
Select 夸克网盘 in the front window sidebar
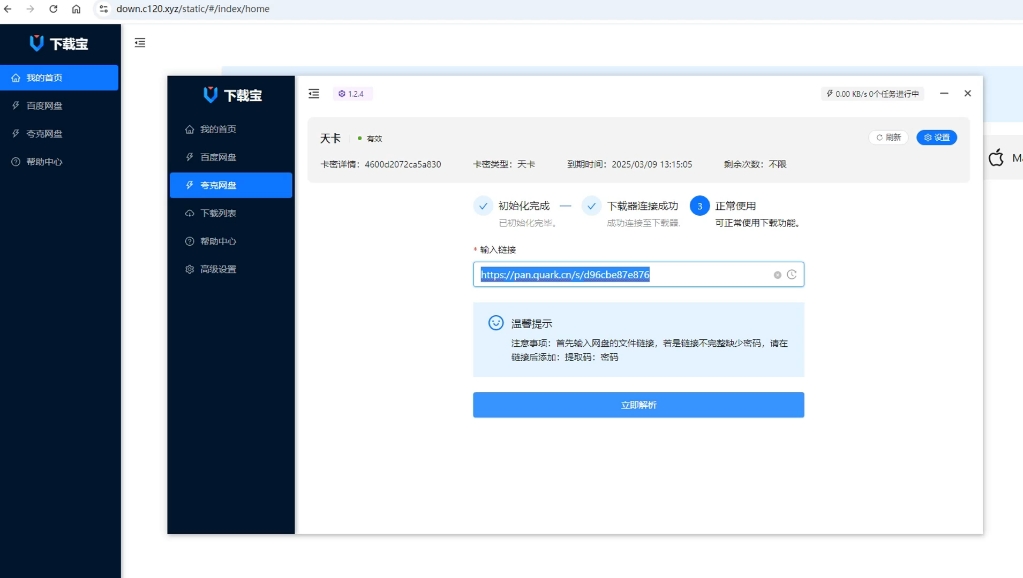click(231, 185)
